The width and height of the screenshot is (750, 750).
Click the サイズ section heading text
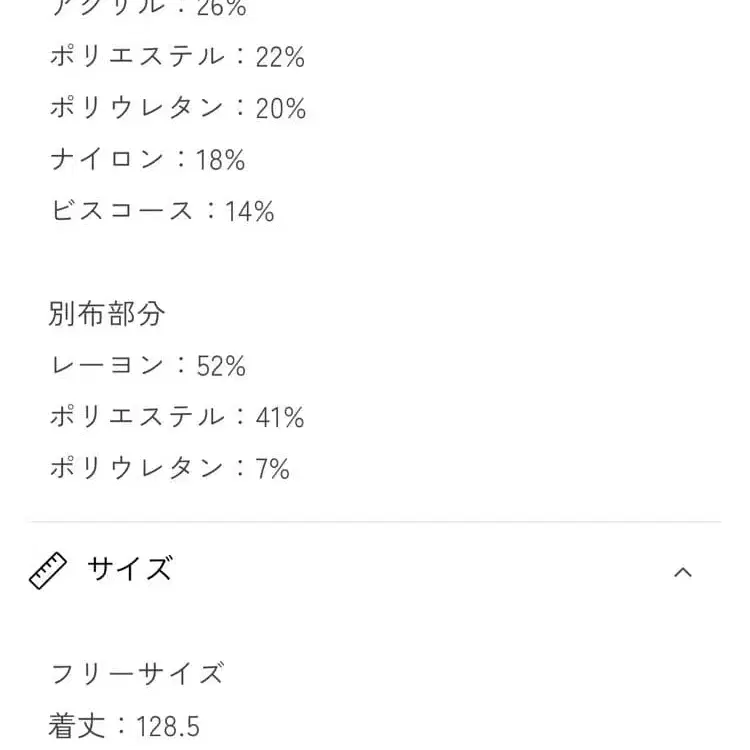(130, 570)
